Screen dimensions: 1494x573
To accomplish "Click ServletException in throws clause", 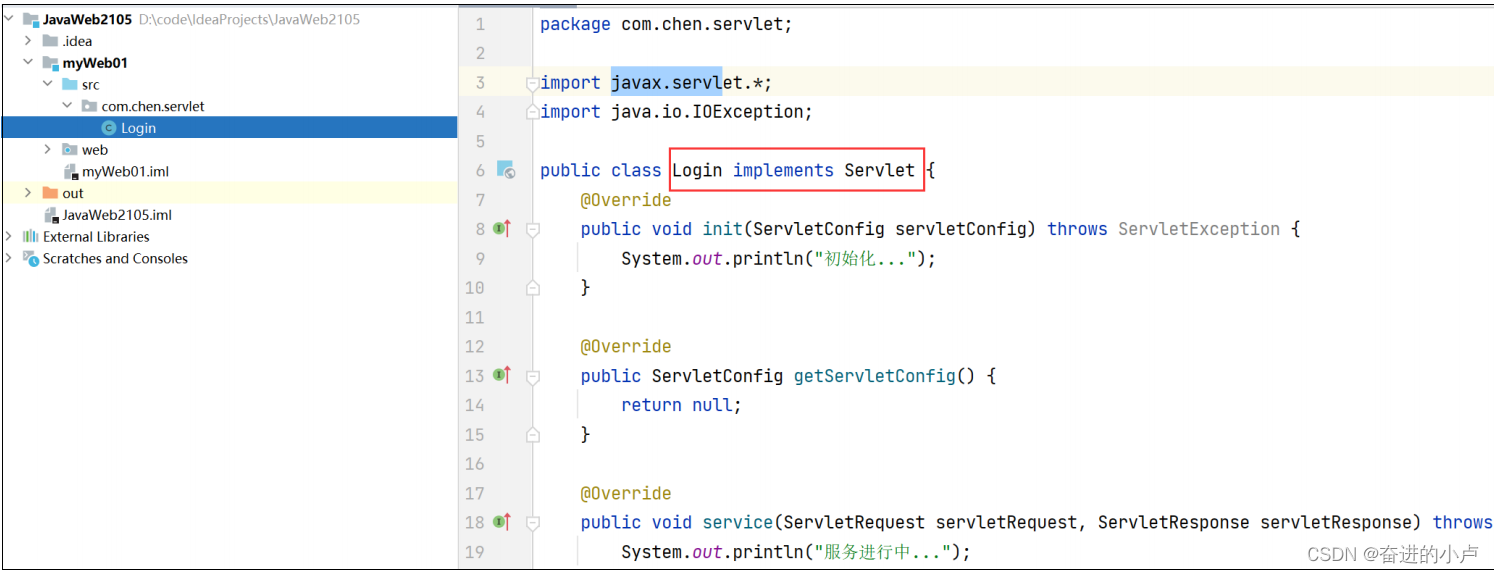I will coord(1199,229).
